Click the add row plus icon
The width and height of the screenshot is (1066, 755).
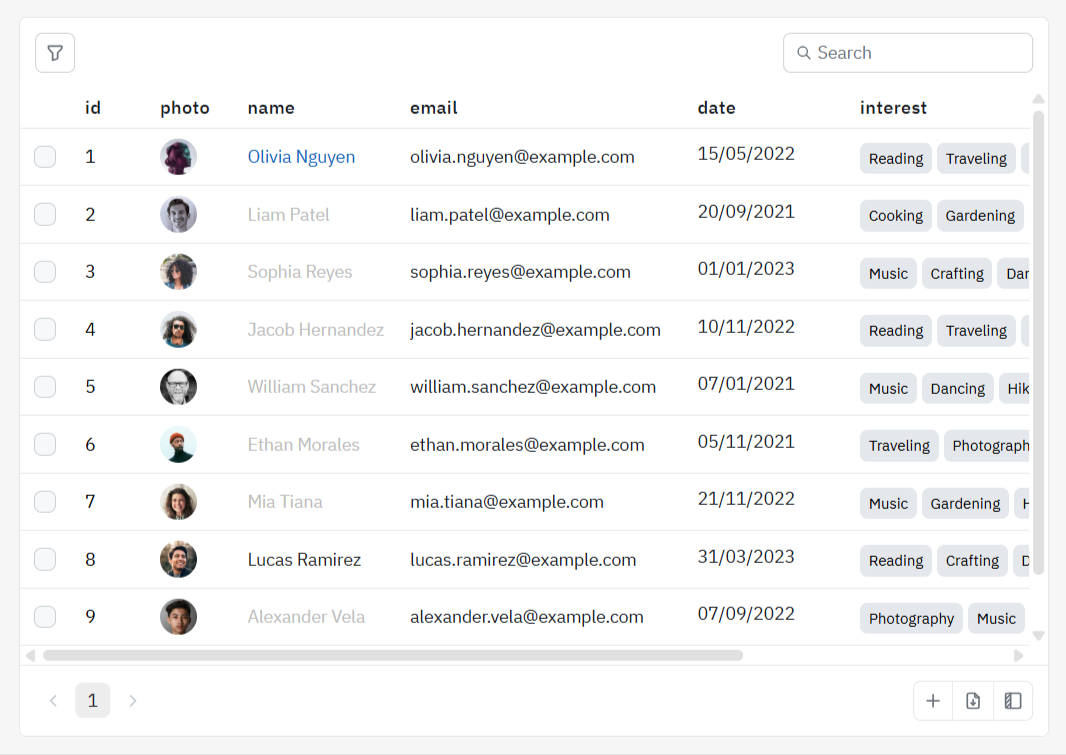tap(933, 701)
